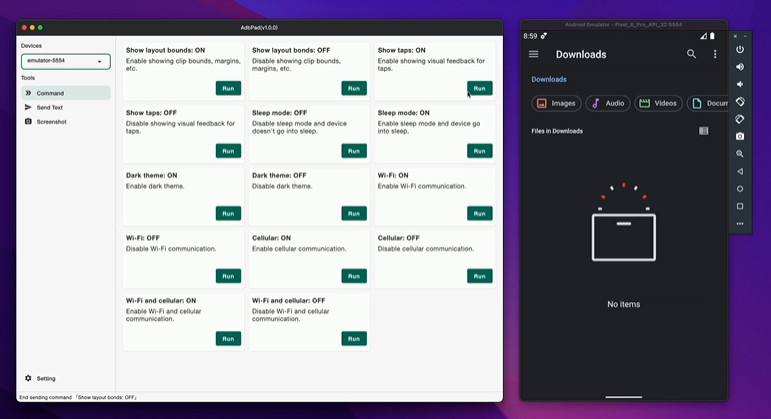Image resolution: width=771 pixels, height=419 pixels.
Task: Run Wi-Fi: OFF command
Action: pyautogui.click(x=228, y=276)
